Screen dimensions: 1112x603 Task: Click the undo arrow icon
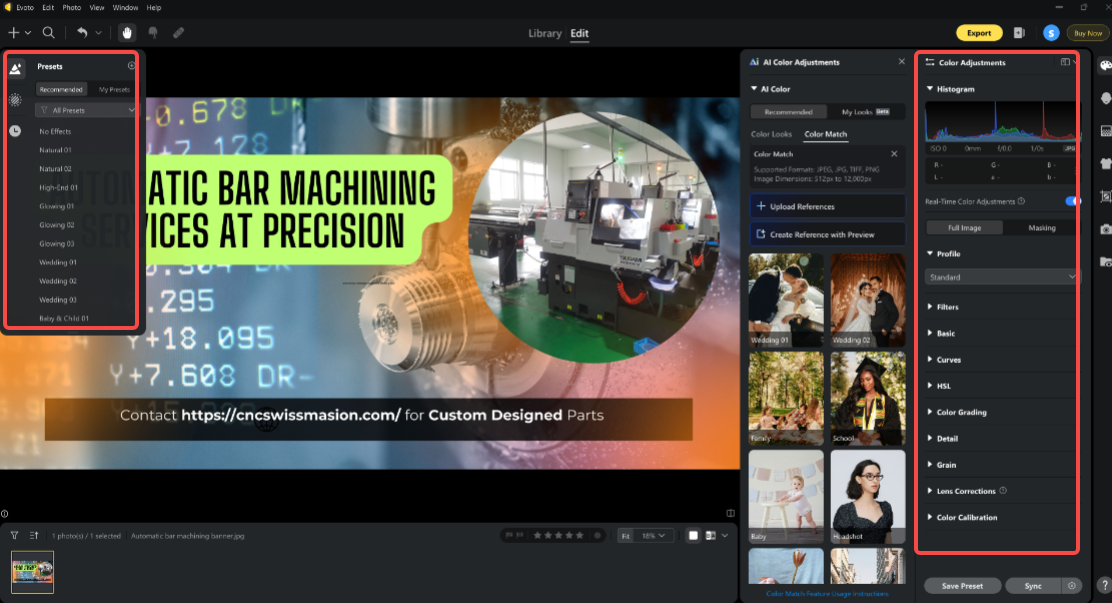[82, 33]
